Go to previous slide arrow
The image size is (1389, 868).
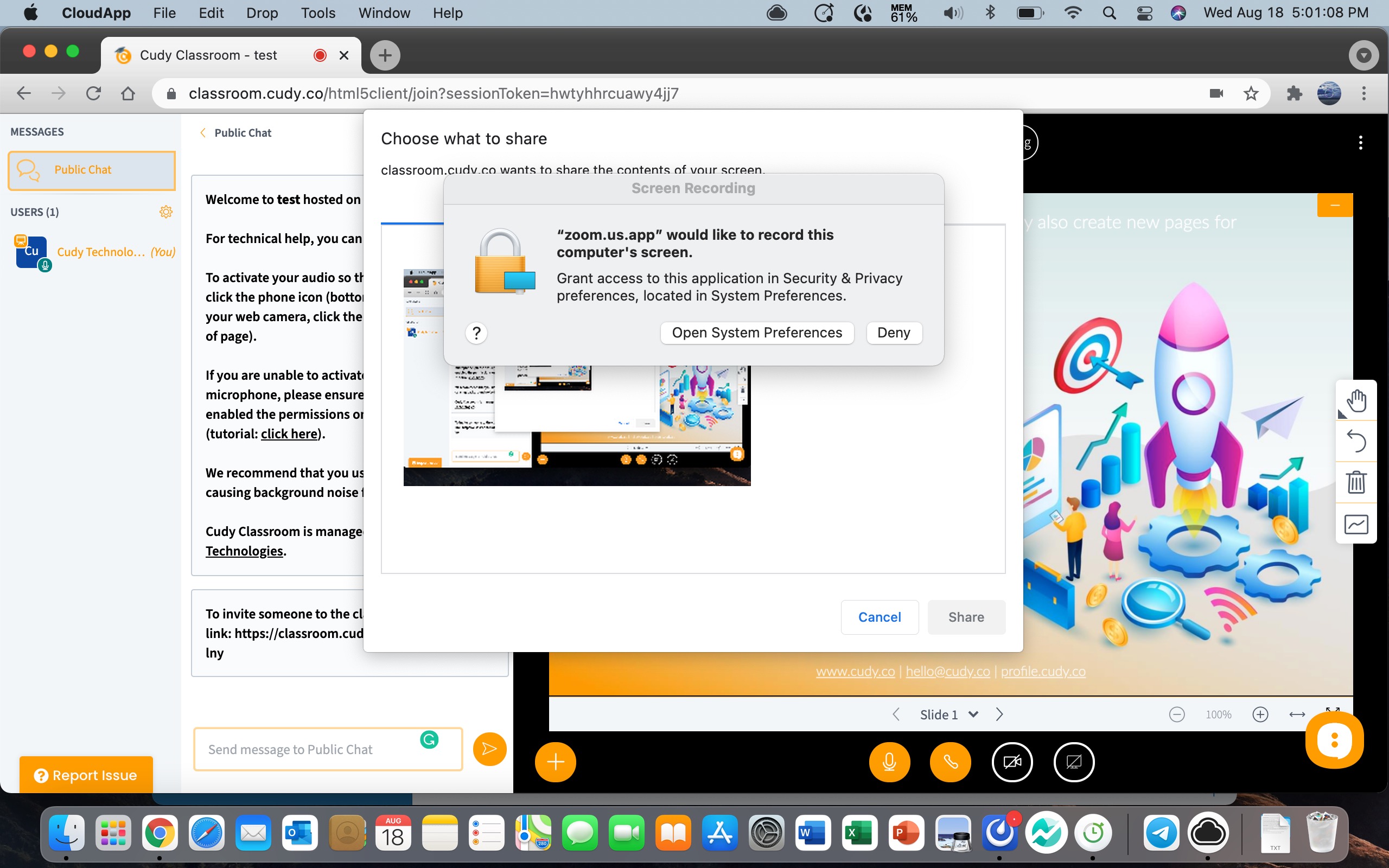pyautogui.click(x=896, y=714)
